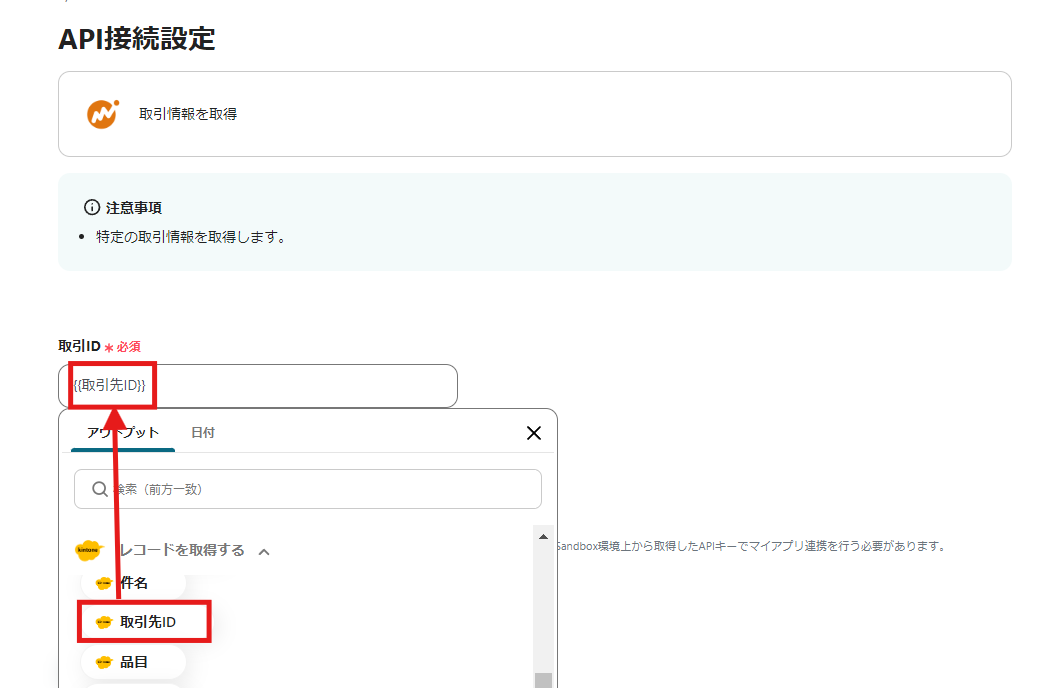The image size is (1043, 688).
Task: Switch to the アウトプット tab
Action: coord(124,432)
